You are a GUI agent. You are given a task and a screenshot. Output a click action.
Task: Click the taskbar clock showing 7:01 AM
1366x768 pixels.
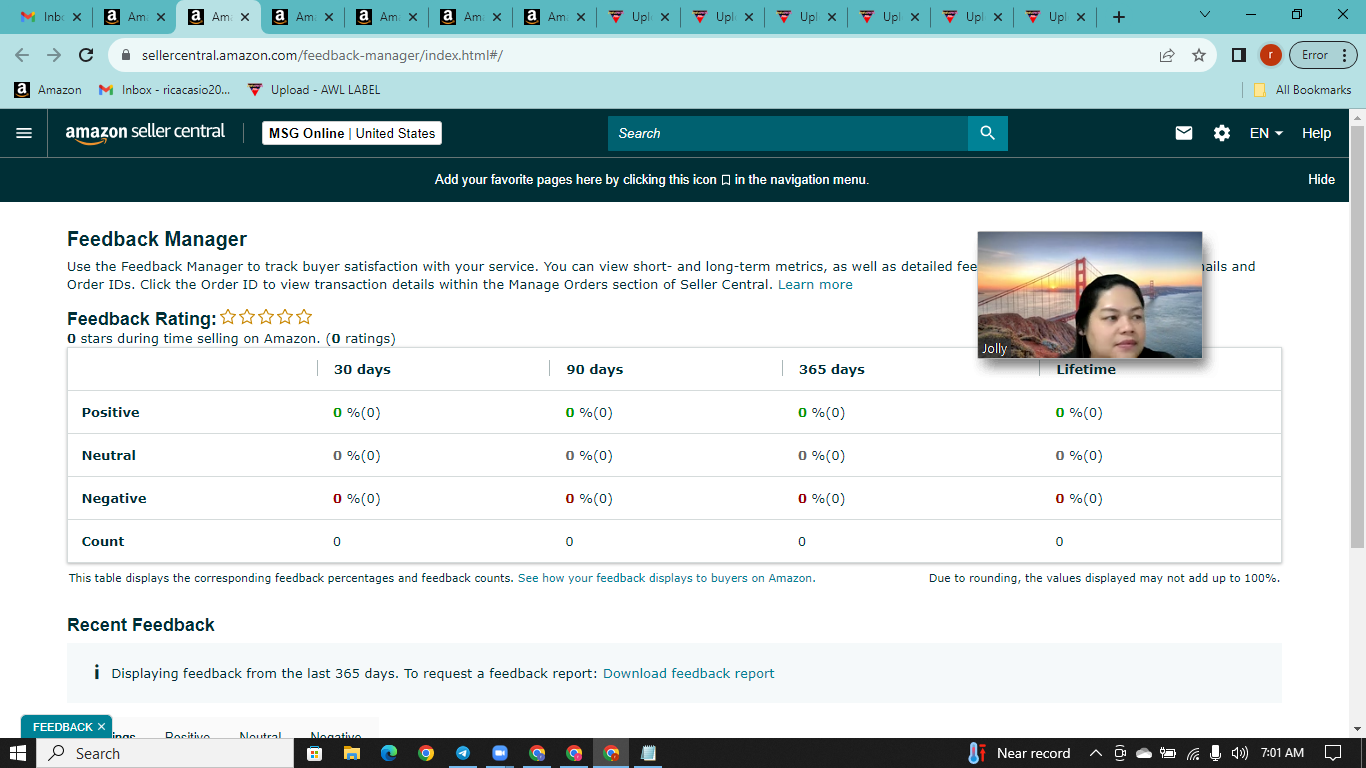[x=1282, y=753]
